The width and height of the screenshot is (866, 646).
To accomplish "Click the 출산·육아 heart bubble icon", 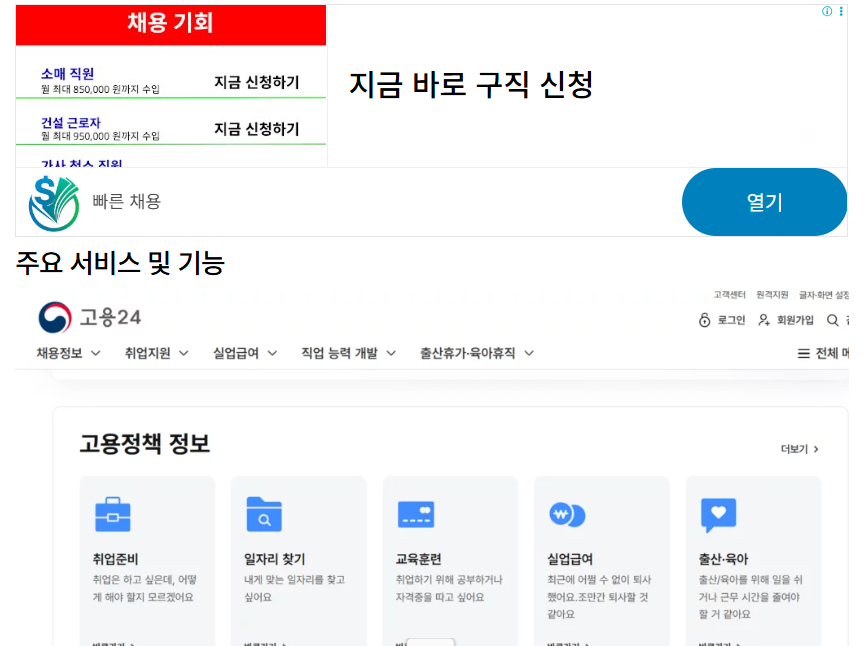I will pos(718,515).
